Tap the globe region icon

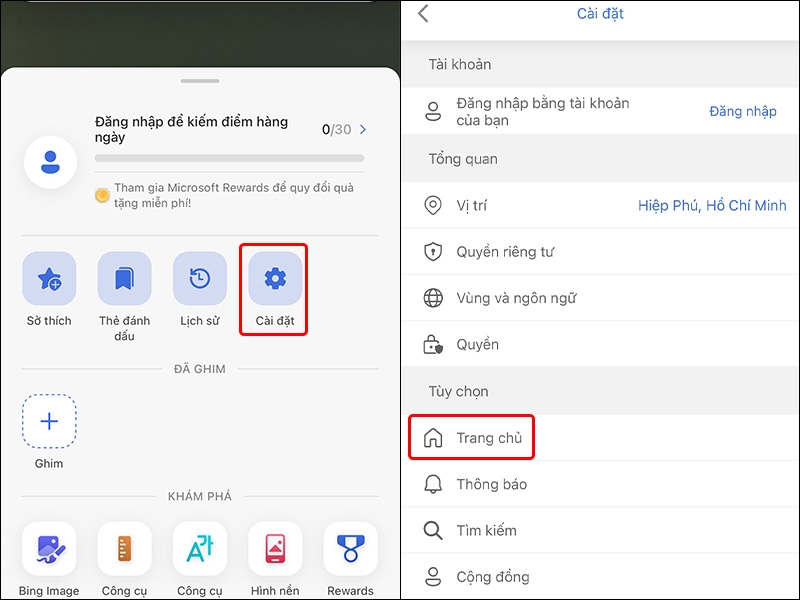[433, 298]
